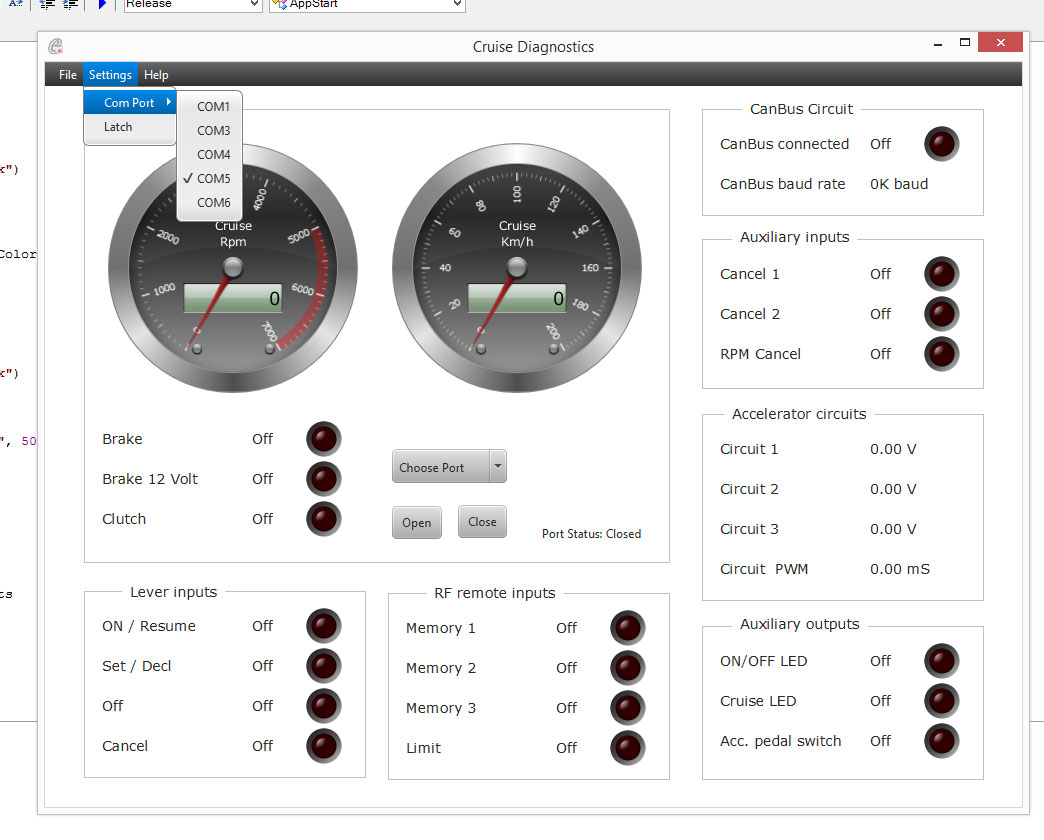Open the Release configuration dropdown in IDE
The image size is (1044, 840).
click(193, 5)
